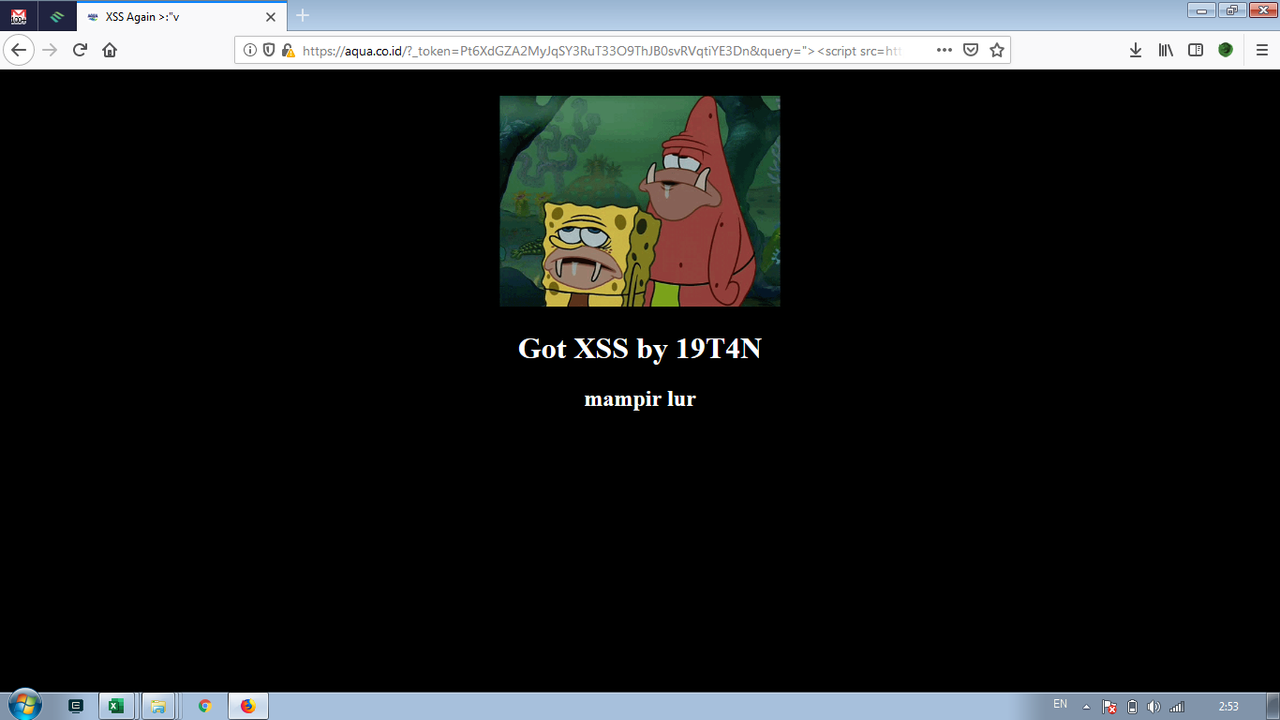Go back to the previous page

coord(18,50)
